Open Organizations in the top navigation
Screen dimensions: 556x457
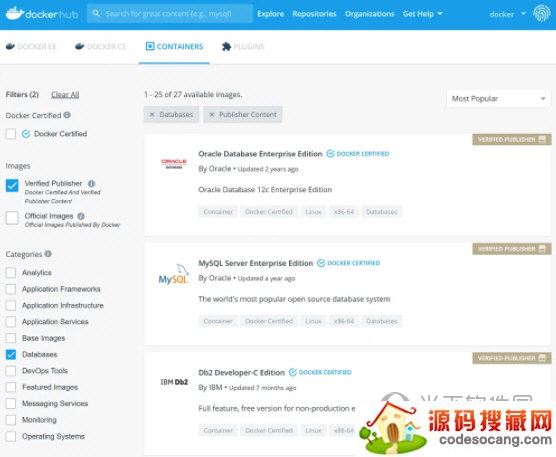click(x=369, y=14)
